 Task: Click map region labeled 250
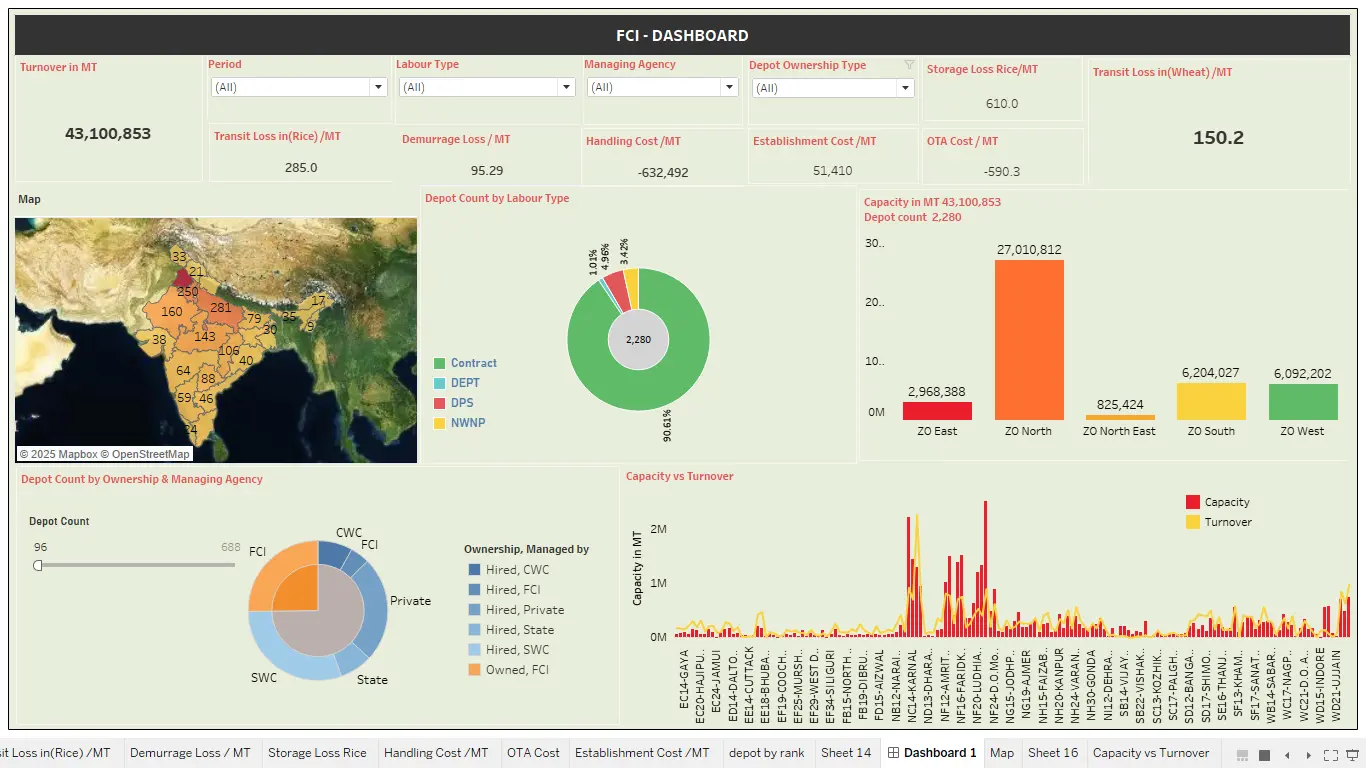[x=187, y=292]
